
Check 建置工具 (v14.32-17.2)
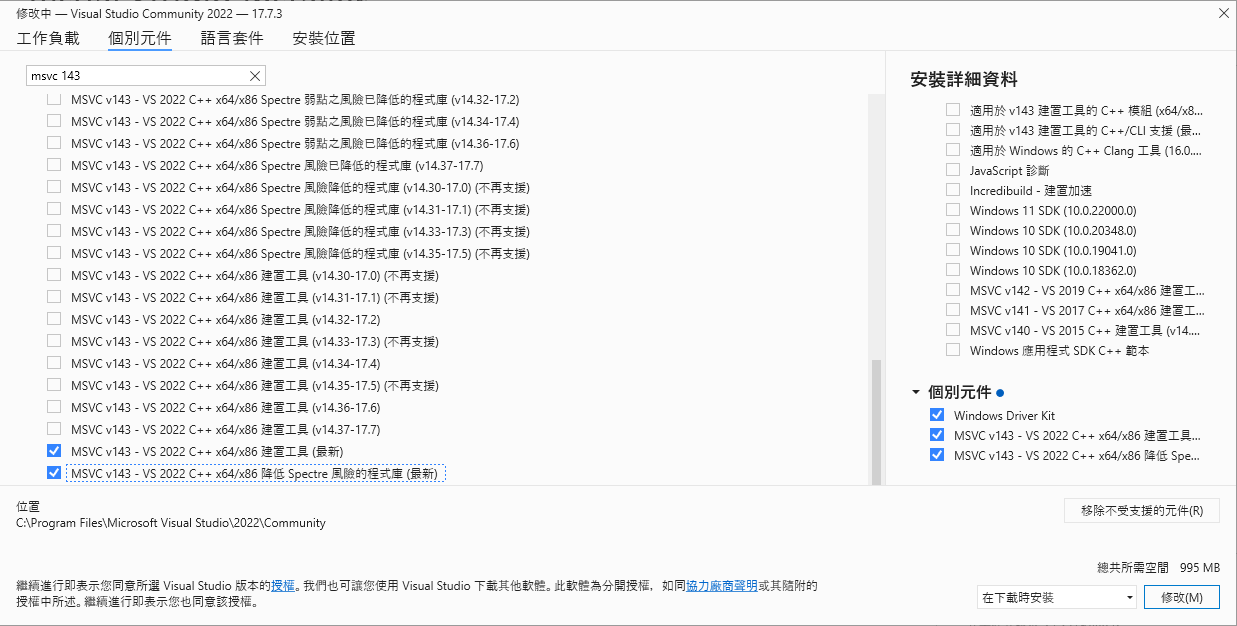click(x=54, y=320)
